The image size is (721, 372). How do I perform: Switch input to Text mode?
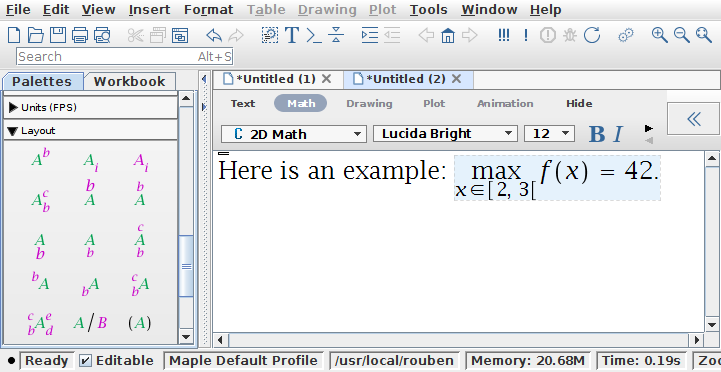(x=243, y=103)
